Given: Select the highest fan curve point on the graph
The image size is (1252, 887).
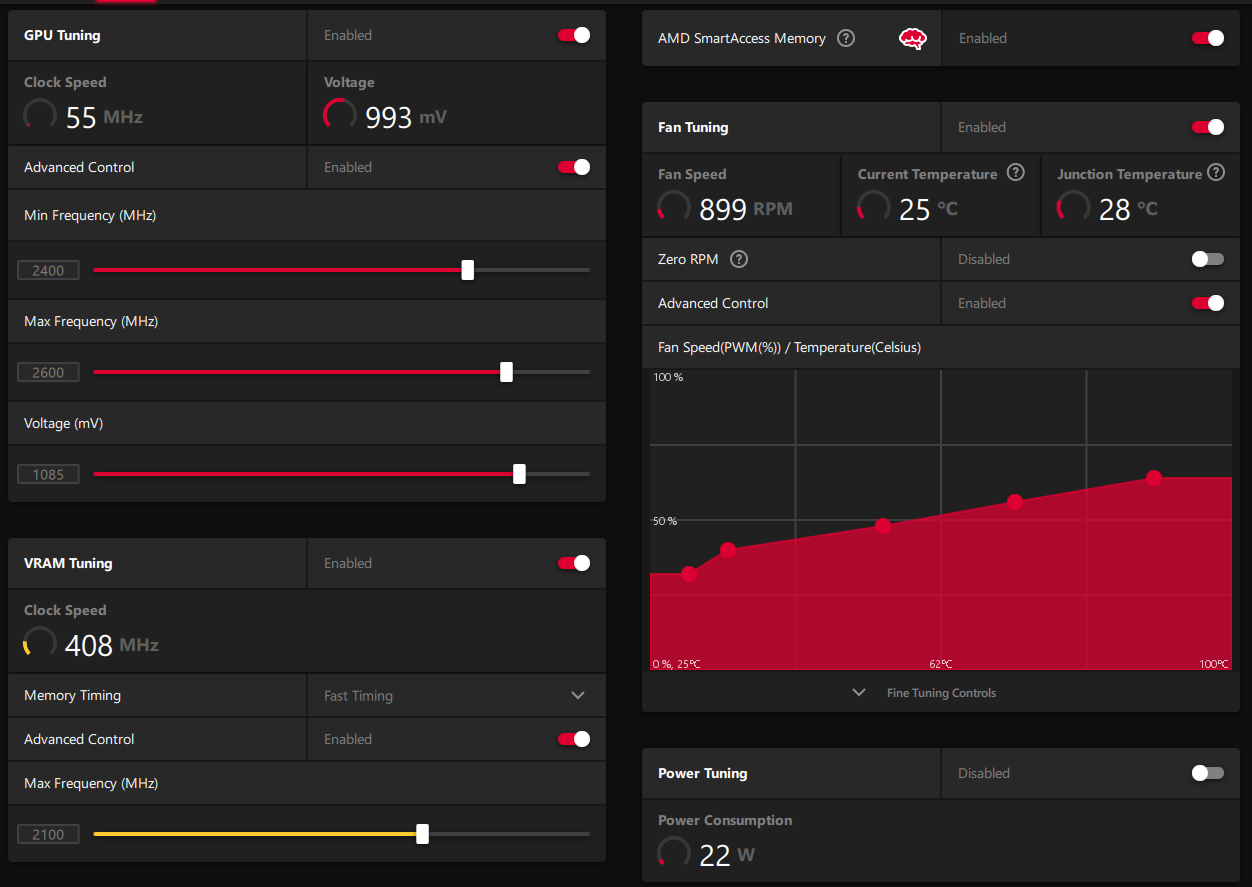Looking at the screenshot, I should coord(1153,478).
